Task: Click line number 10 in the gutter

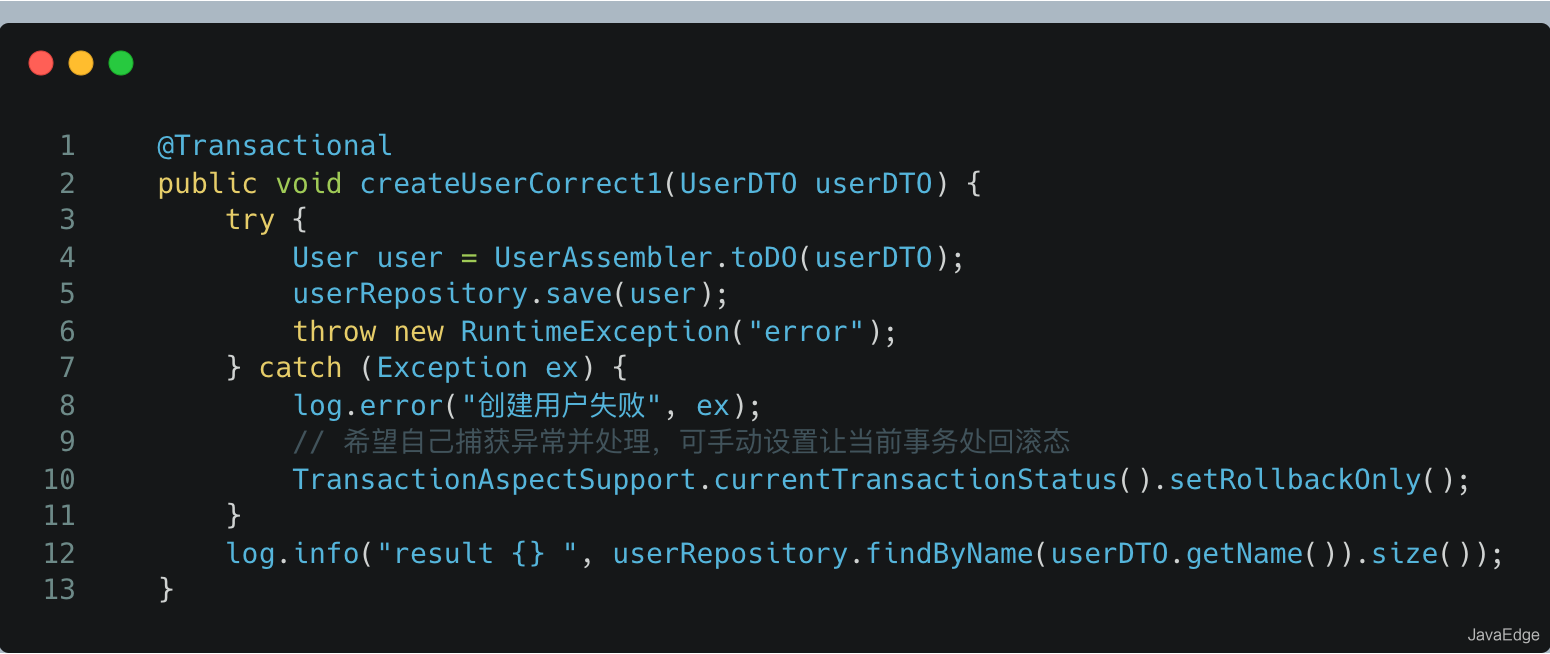Action: [x=60, y=479]
